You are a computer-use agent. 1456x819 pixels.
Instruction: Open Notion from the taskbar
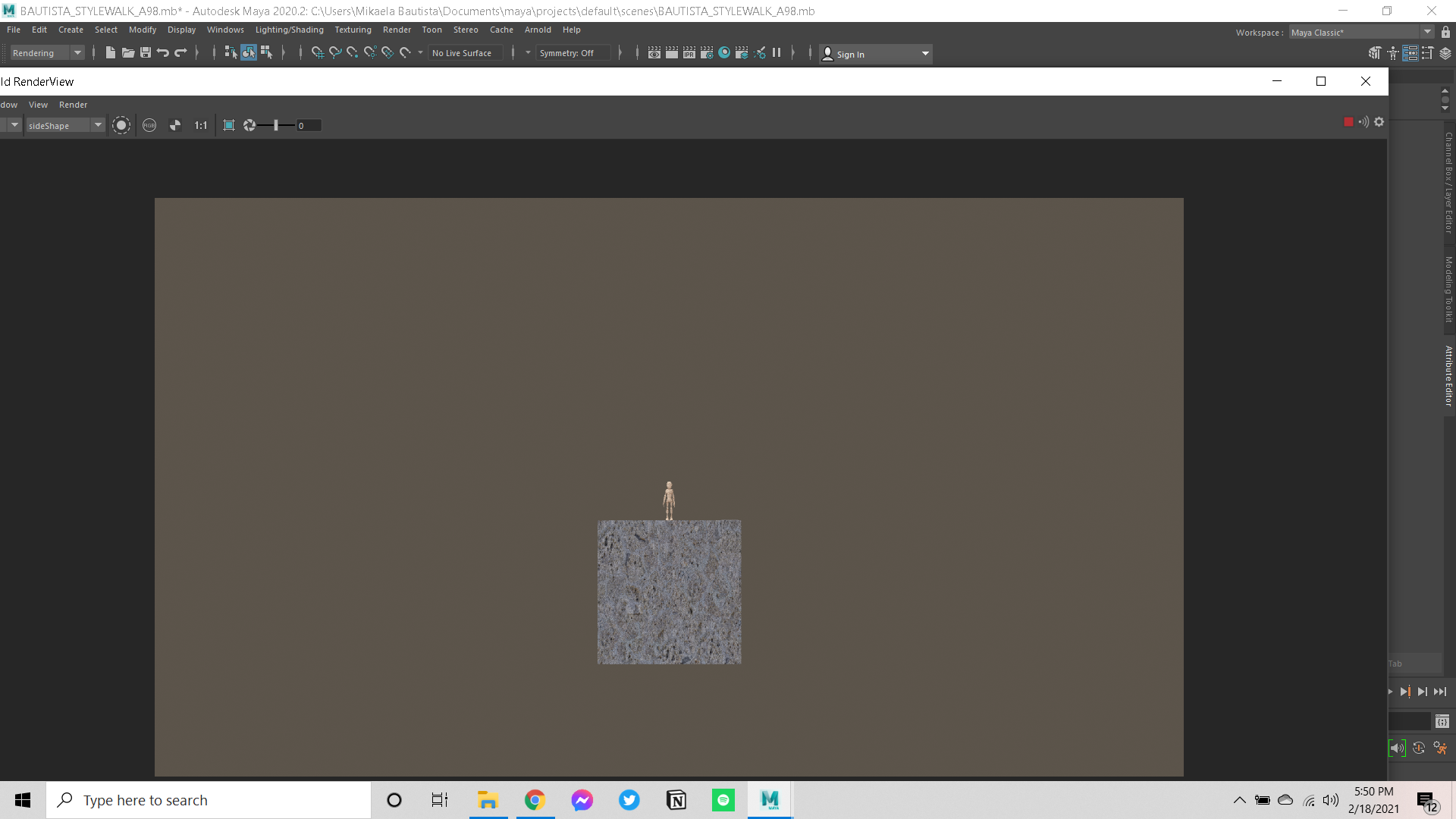tap(676, 800)
